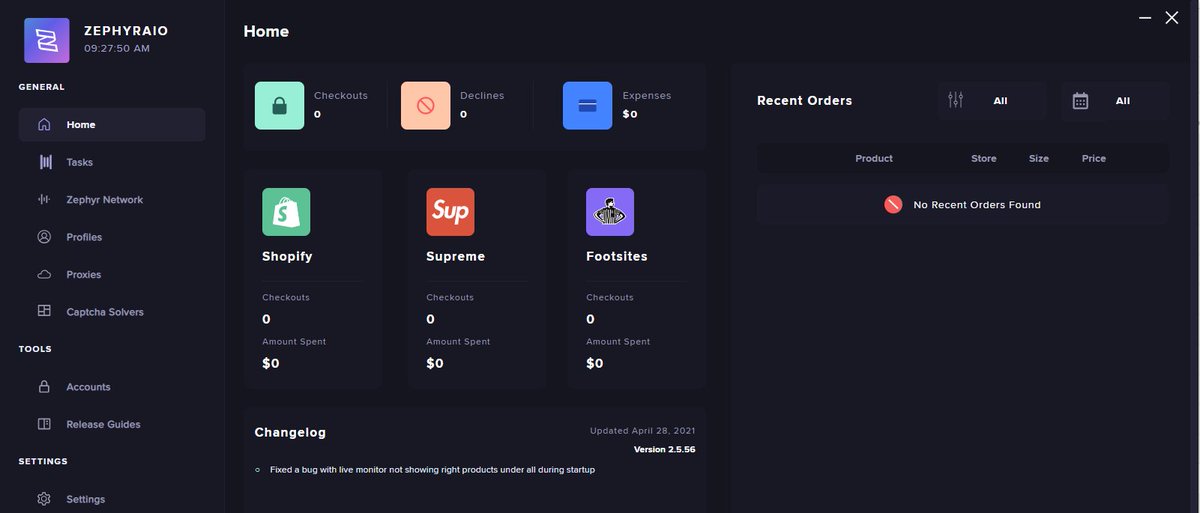Image resolution: width=1200 pixels, height=513 pixels.
Task: Click the Changelog heading
Action: click(290, 432)
